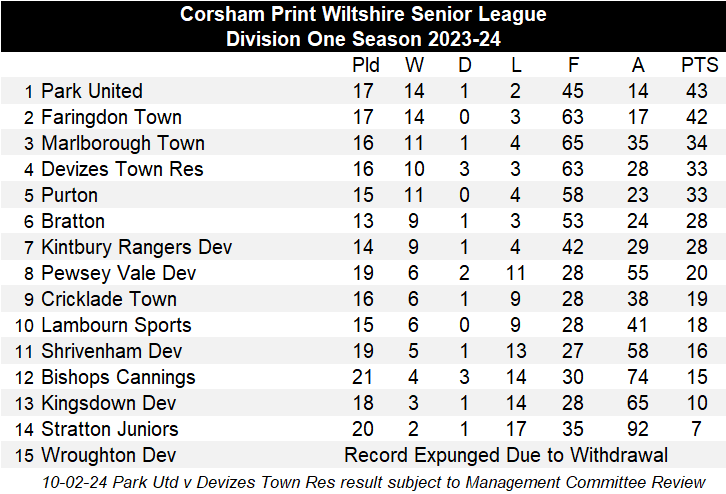Click the Record Expunged Due to Withdrawal text
The image size is (726, 494).
click(x=506, y=455)
